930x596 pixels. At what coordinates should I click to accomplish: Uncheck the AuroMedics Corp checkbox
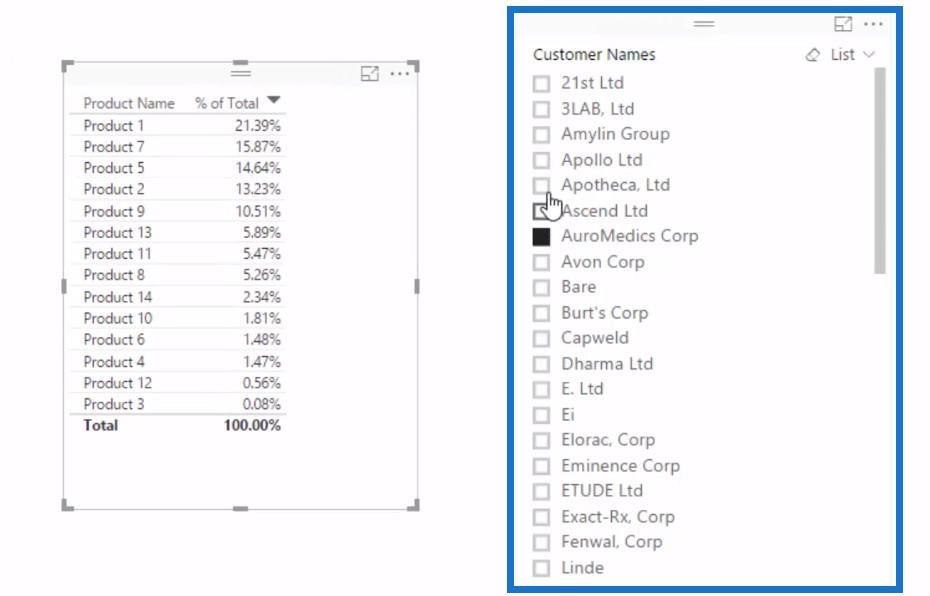coord(541,237)
